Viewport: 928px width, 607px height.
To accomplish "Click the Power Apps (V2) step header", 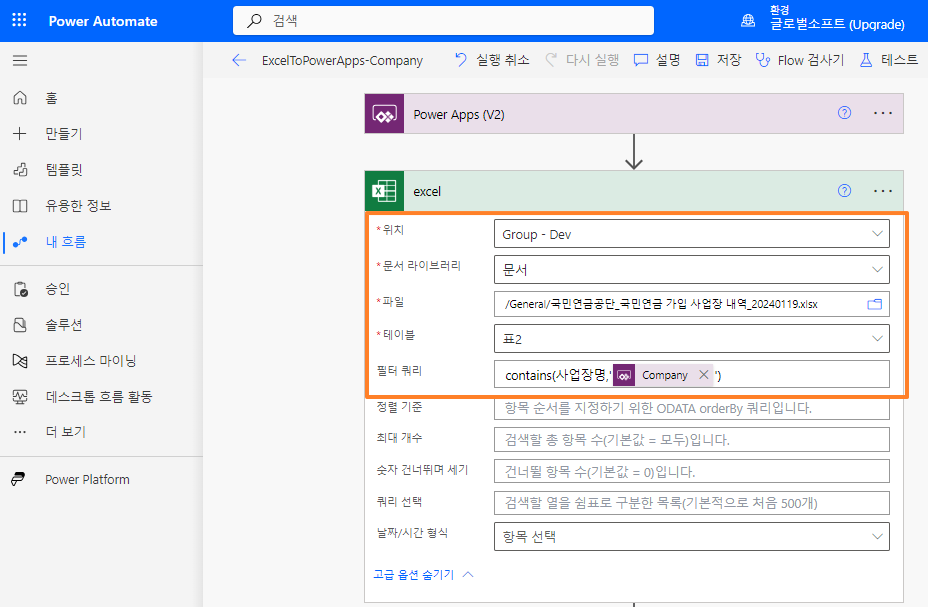I will (x=634, y=114).
